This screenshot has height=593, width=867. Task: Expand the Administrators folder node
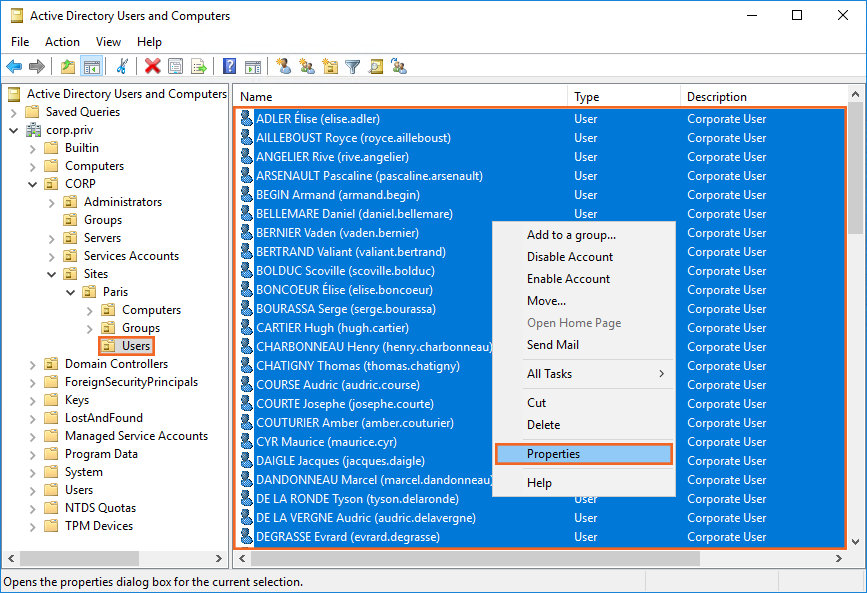[51, 202]
